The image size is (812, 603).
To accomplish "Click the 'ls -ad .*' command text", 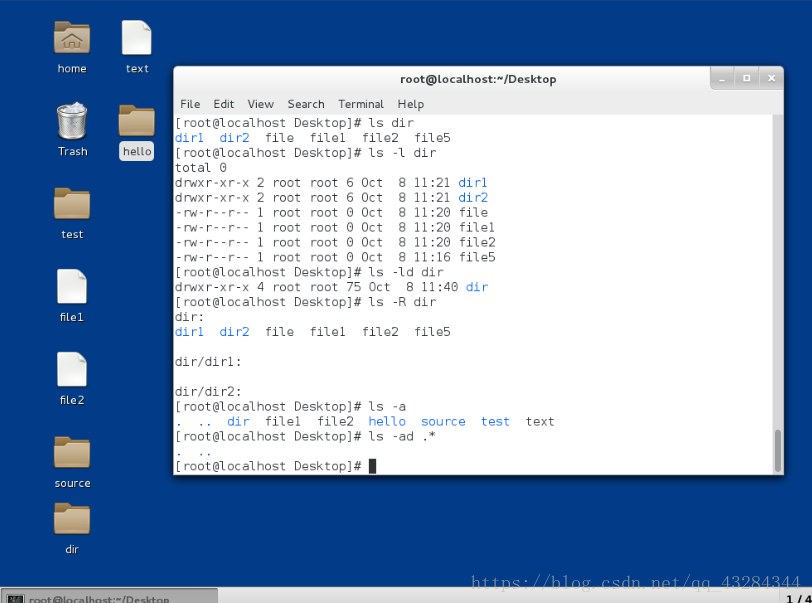I will click(x=402, y=436).
